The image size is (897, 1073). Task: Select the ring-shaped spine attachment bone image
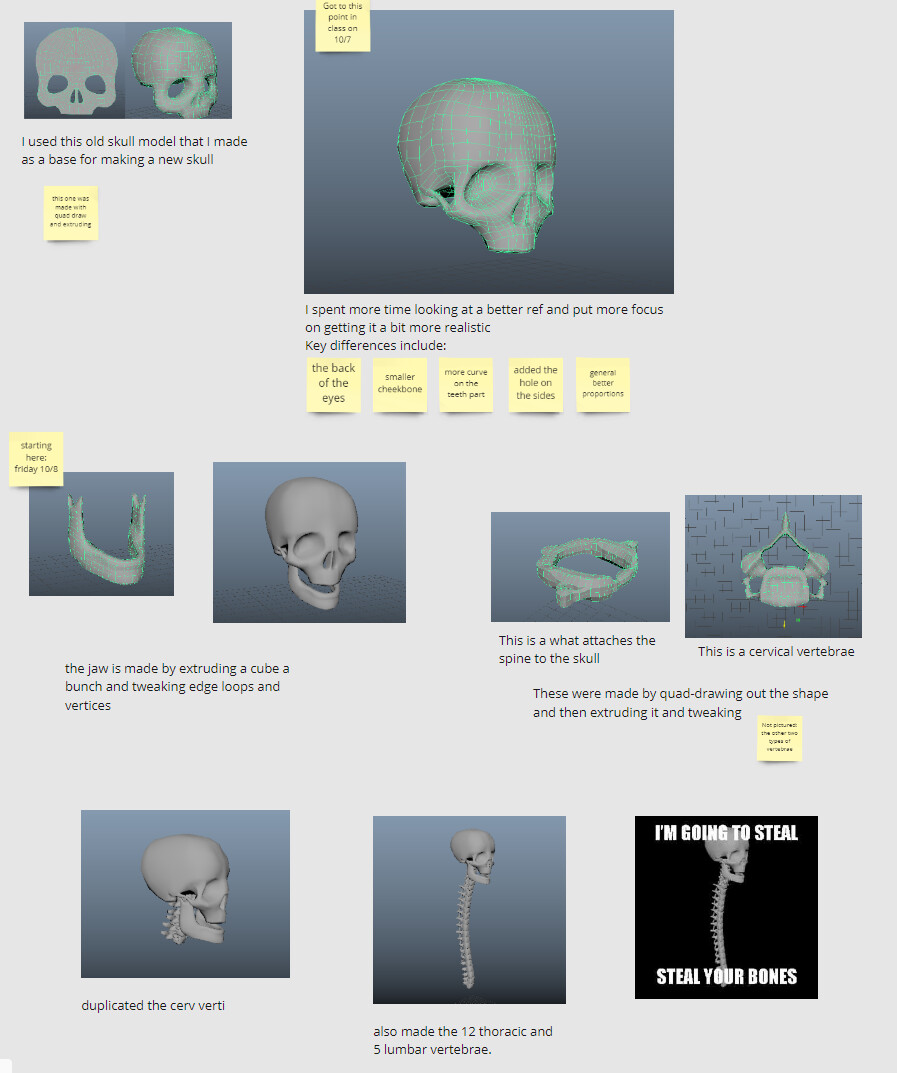[580, 567]
